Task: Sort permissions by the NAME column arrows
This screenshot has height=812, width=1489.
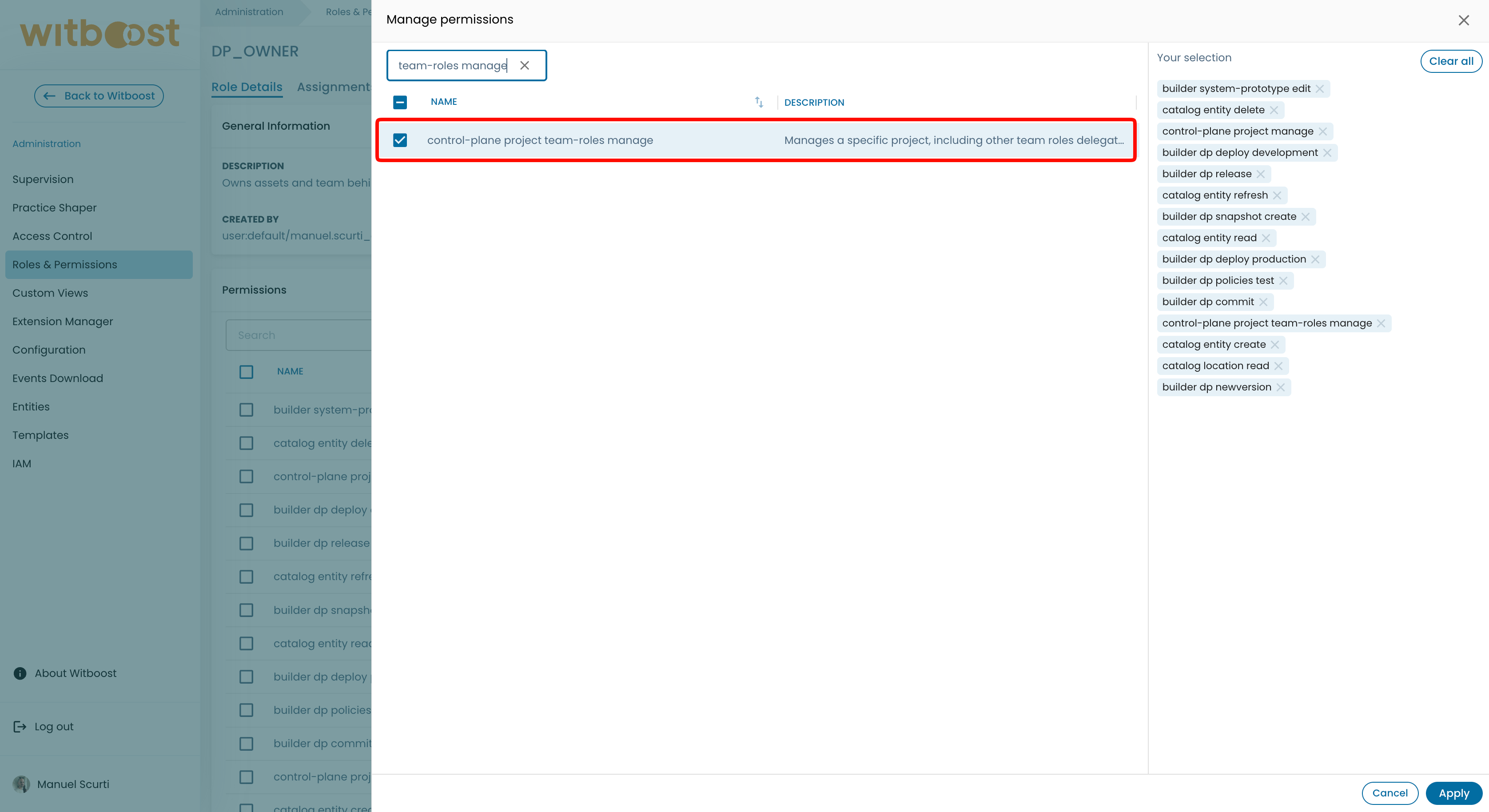Action: [x=759, y=102]
